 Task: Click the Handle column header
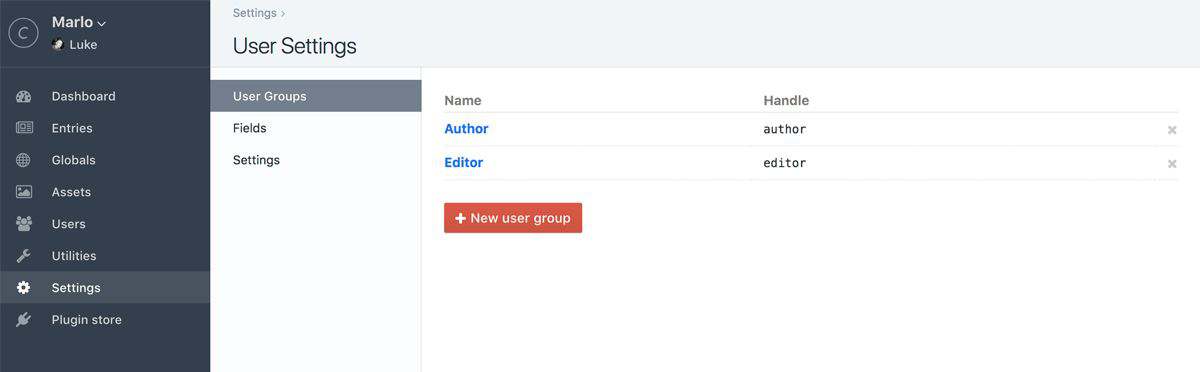coord(786,100)
